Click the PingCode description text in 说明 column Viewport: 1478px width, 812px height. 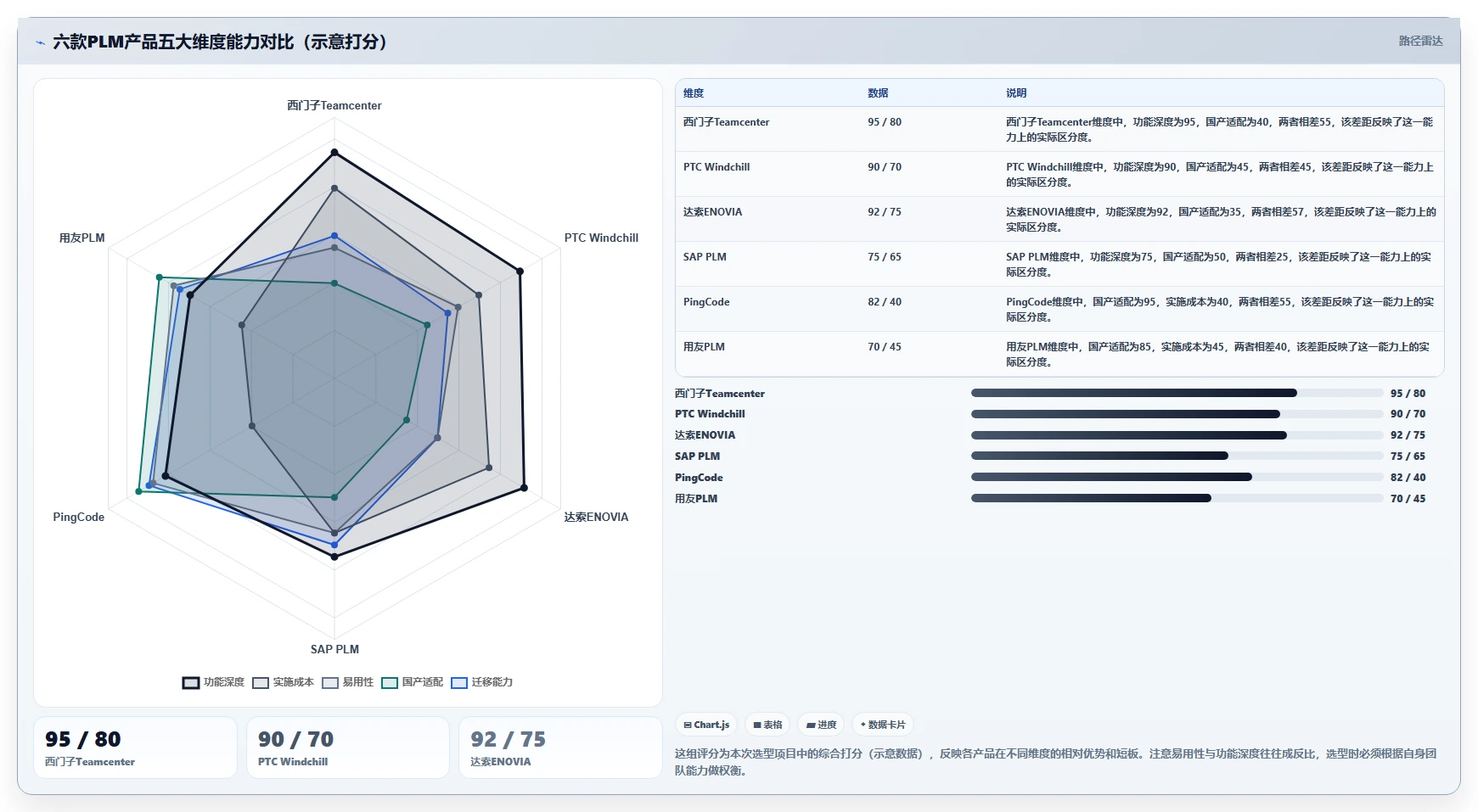[1219, 310]
